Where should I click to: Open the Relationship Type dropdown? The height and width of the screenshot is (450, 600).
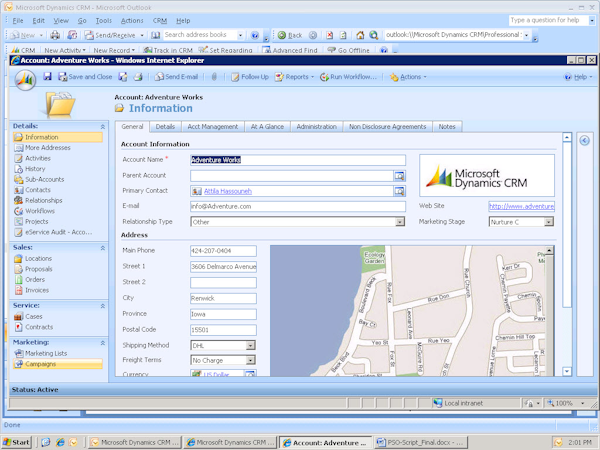[400, 222]
